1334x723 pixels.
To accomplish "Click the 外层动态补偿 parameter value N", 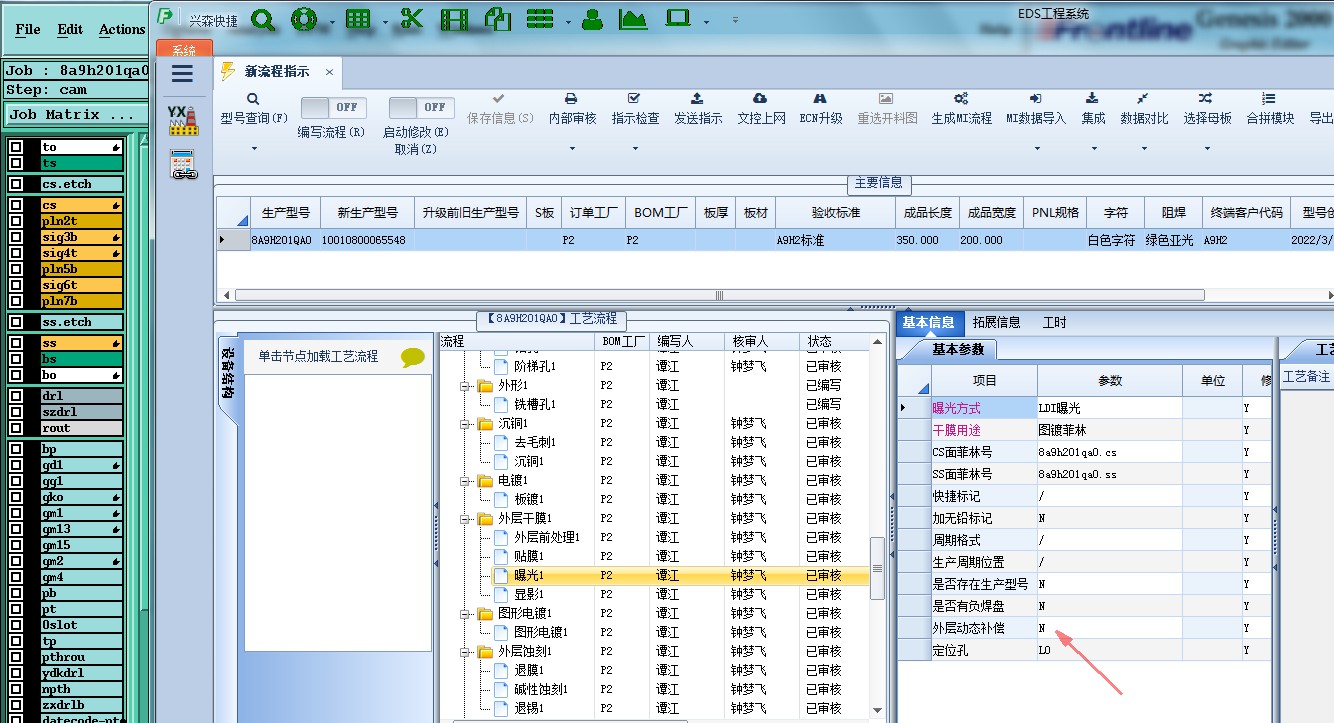I will pos(1109,628).
